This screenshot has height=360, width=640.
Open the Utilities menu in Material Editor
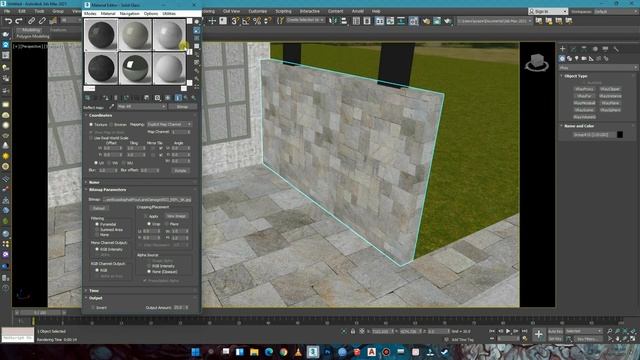click(x=169, y=13)
